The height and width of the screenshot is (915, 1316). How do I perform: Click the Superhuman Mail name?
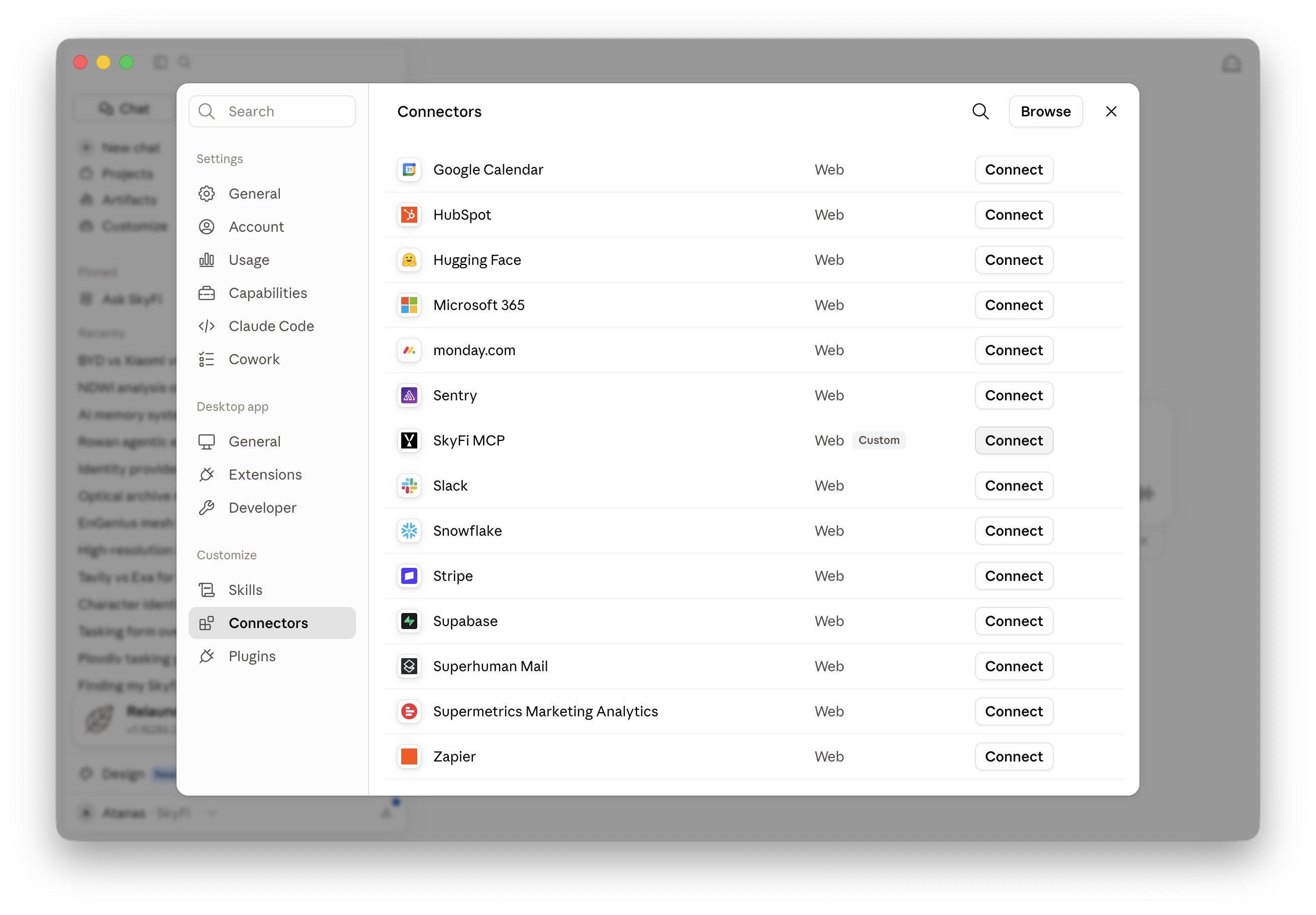click(490, 666)
